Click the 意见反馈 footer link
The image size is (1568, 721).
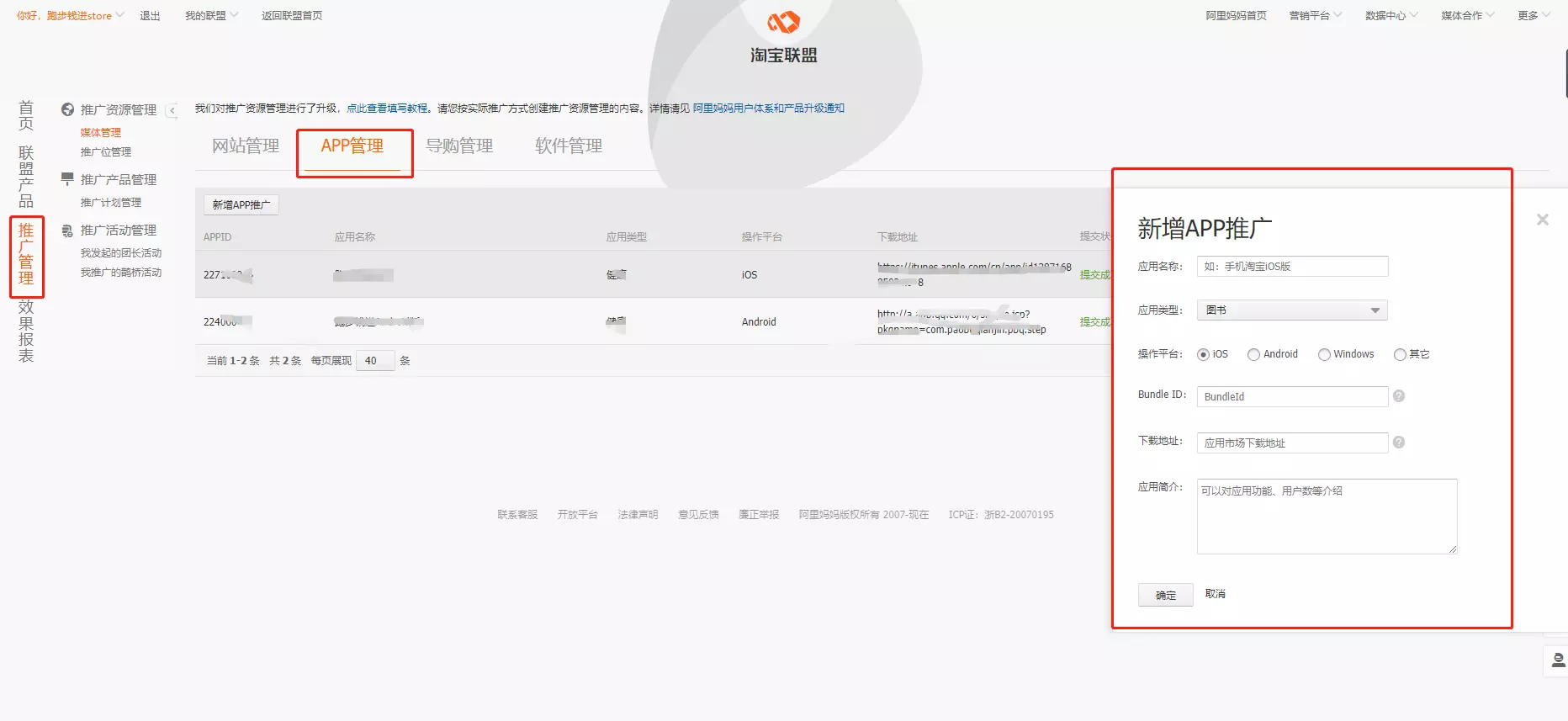[x=698, y=515]
